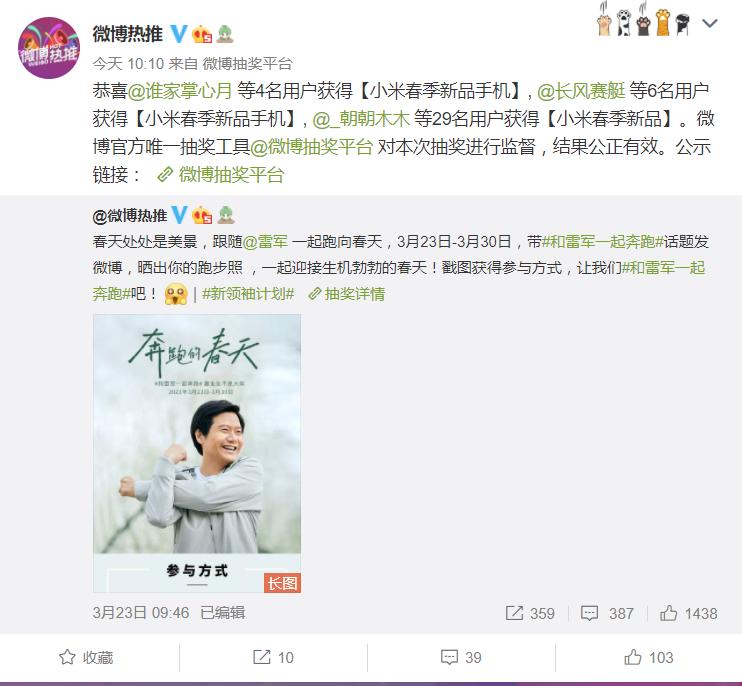Like this post with 103 likes
Screen dimensions: 742x686
pyautogui.click(x=648, y=657)
